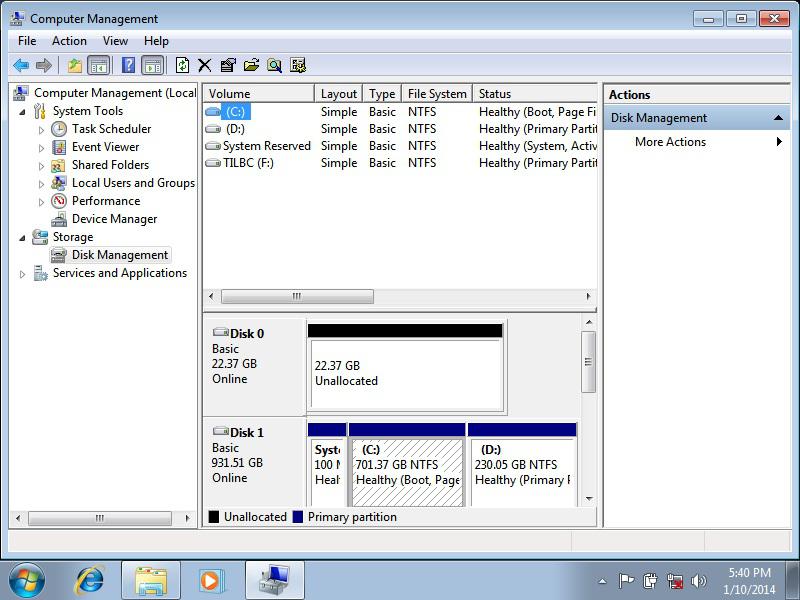Select the Disk 1 label box
Viewport: 800px width, 600px height.
254,462
